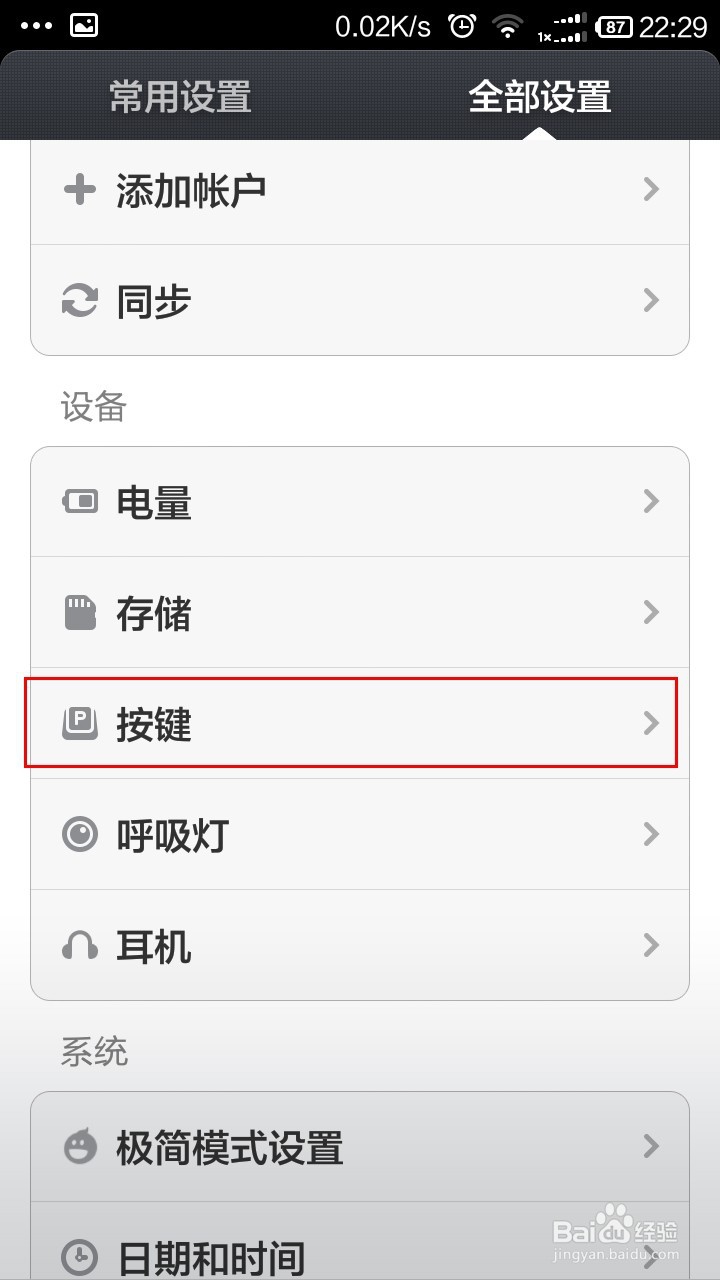
Task: Tap the clock icon beside 日期和时间
Action: pyautogui.click(x=80, y=1257)
